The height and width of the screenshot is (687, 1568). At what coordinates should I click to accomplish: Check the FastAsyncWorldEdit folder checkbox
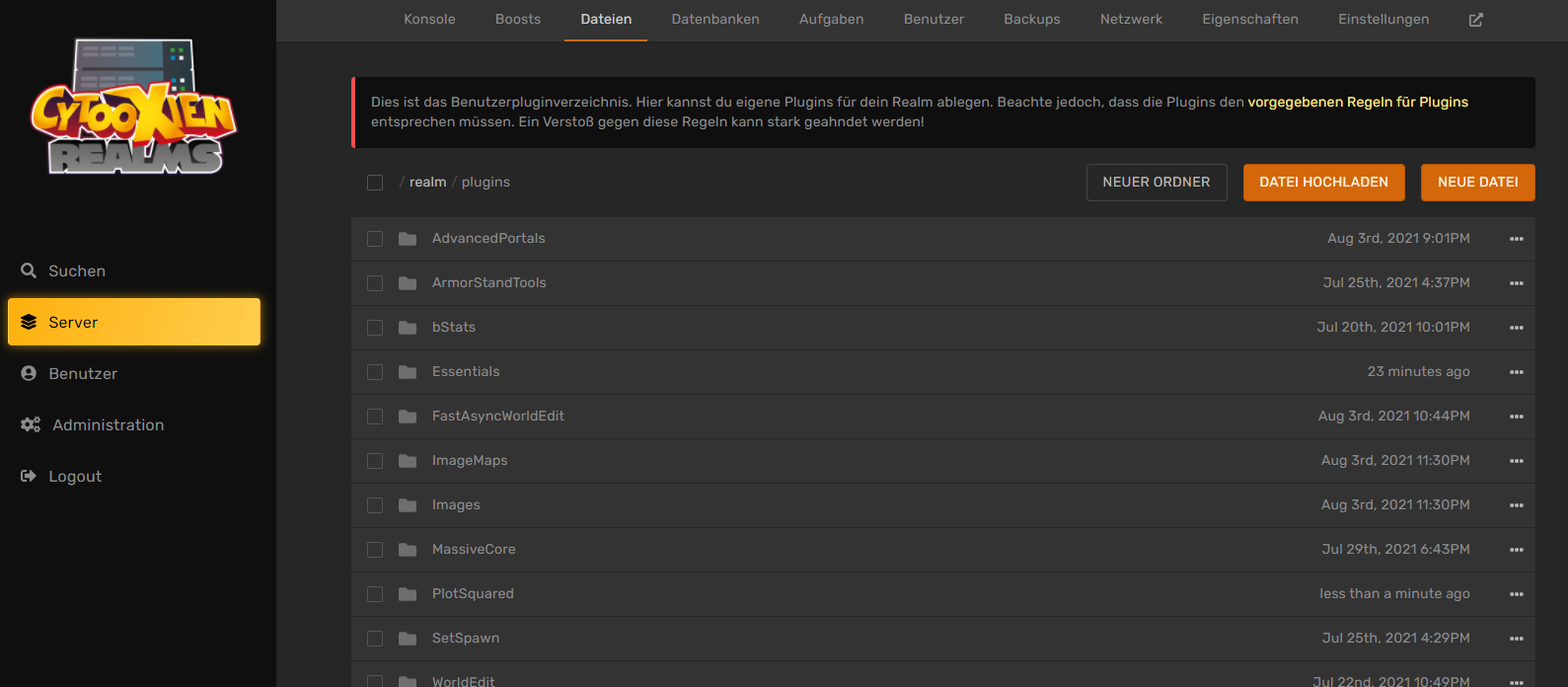click(375, 417)
